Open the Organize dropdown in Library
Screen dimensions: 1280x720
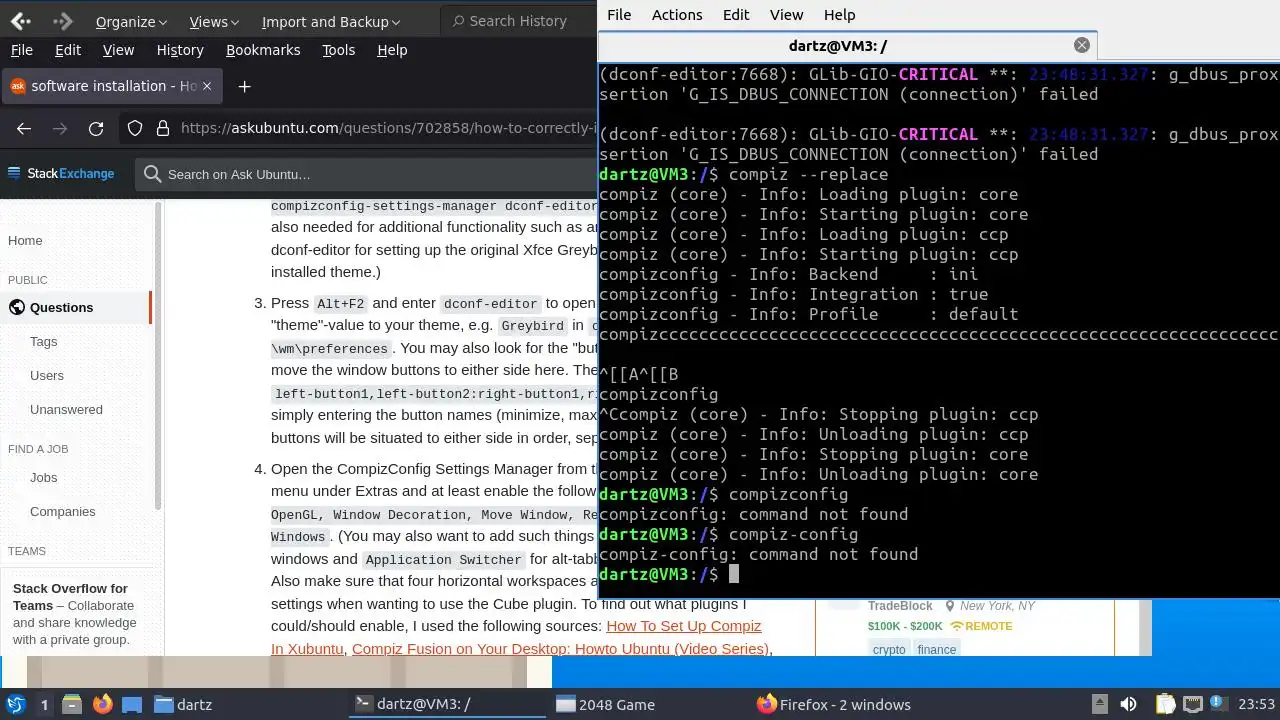pos(131,22)
